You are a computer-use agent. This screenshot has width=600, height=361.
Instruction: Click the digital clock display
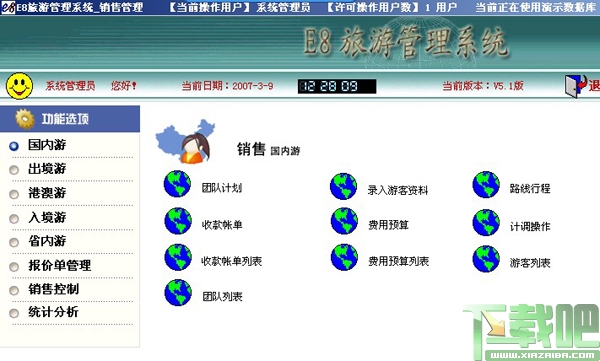tap(337, 86)
